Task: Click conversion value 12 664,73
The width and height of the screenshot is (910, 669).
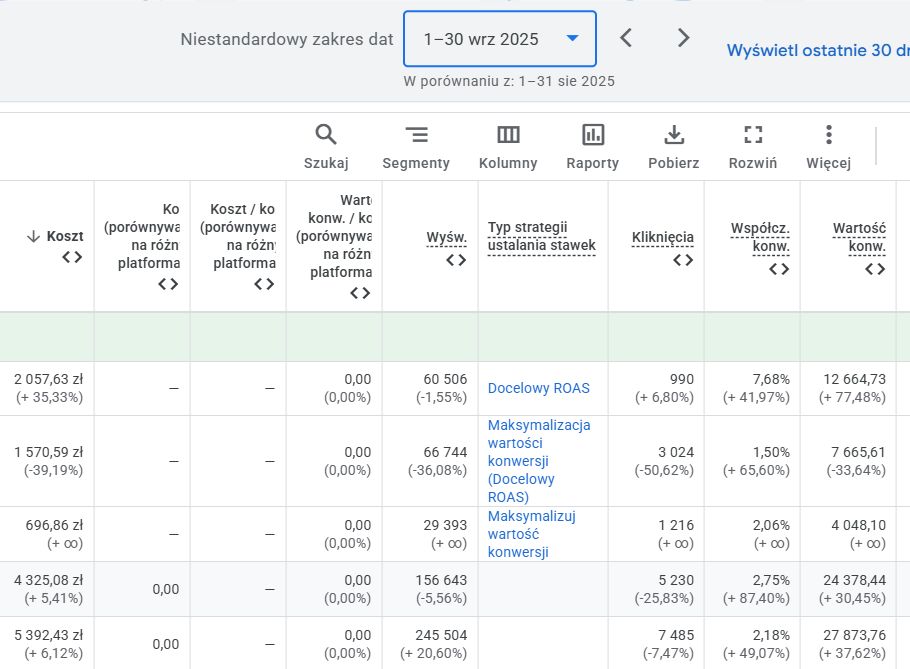Action: 854,379
